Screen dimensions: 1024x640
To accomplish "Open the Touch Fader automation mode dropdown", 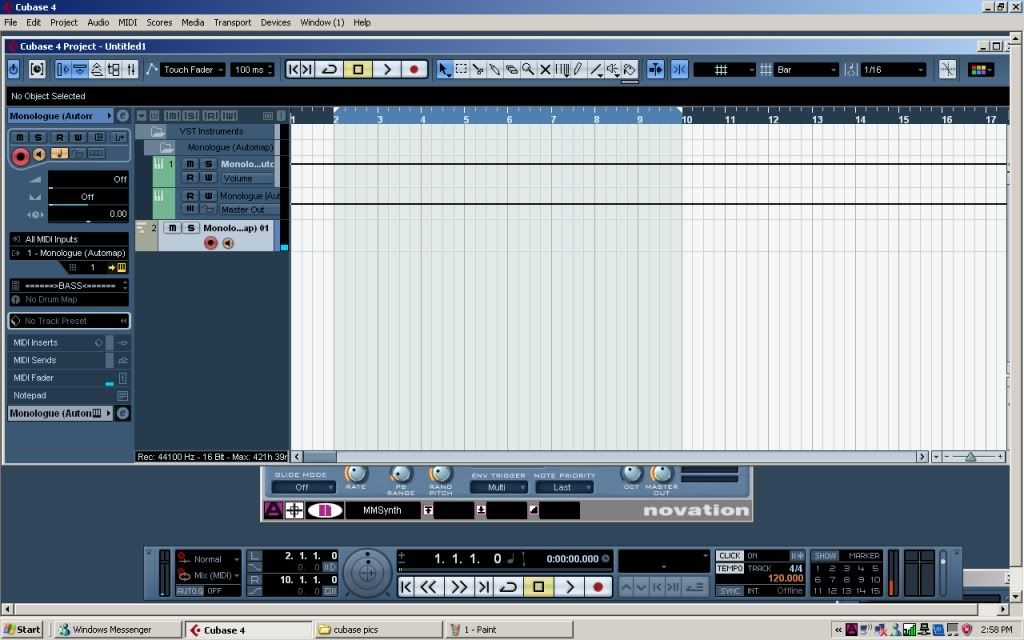I will [194, 69].
